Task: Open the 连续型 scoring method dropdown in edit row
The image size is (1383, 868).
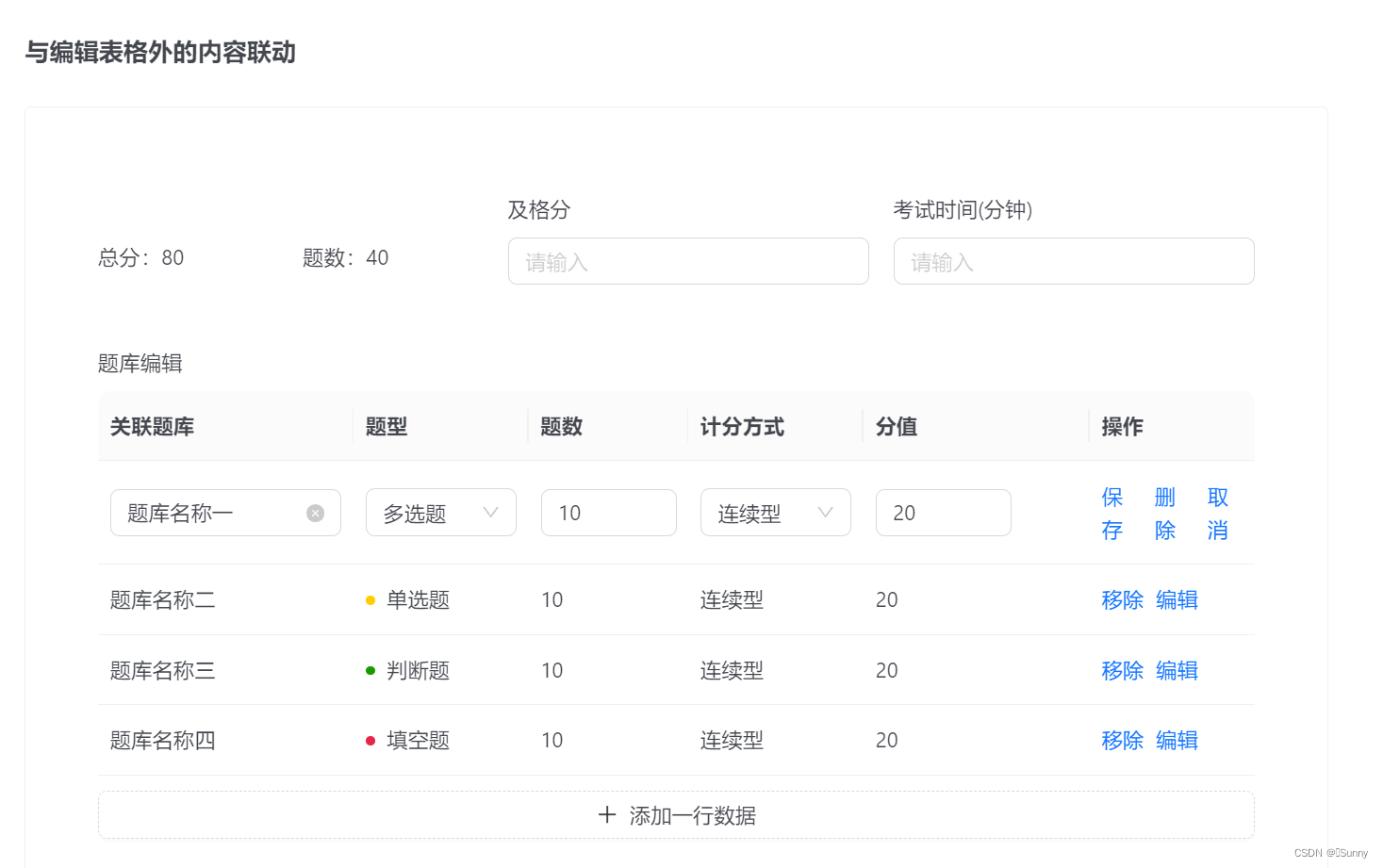Action: tap(775, 513)
